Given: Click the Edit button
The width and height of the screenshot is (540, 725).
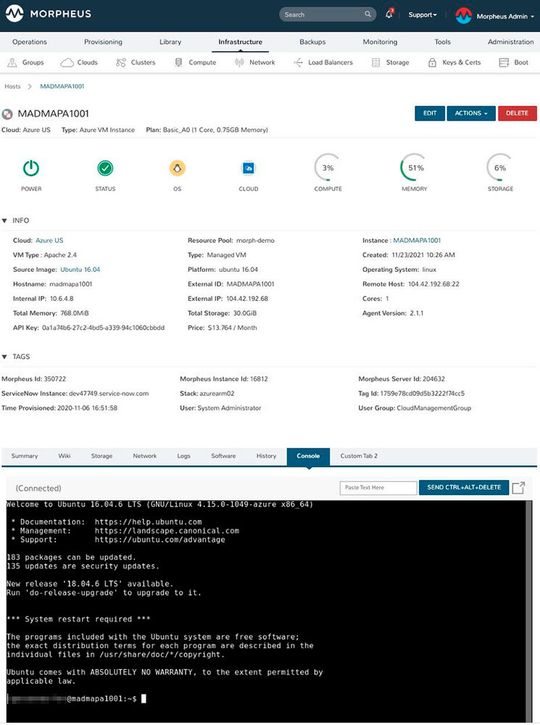Looking at the screenshot, I should click(x=430, y=113).
